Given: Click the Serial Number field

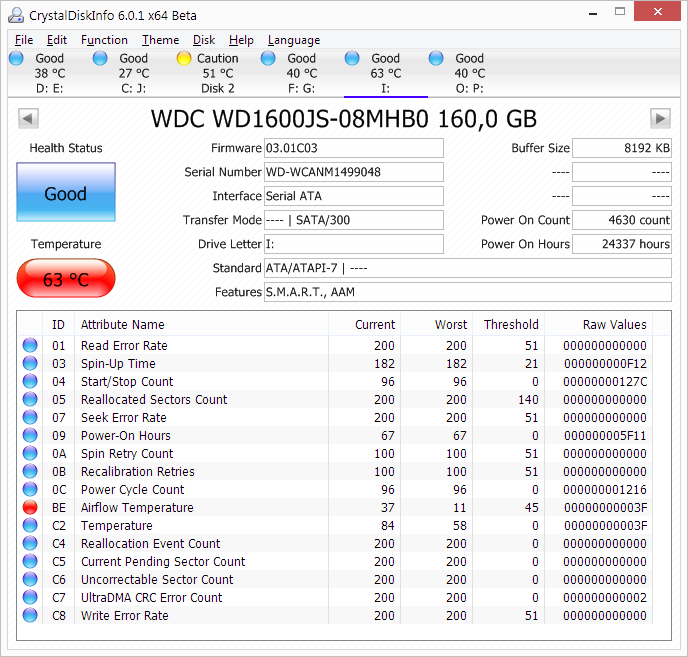Looking at the screenshot, I should 354,172.
